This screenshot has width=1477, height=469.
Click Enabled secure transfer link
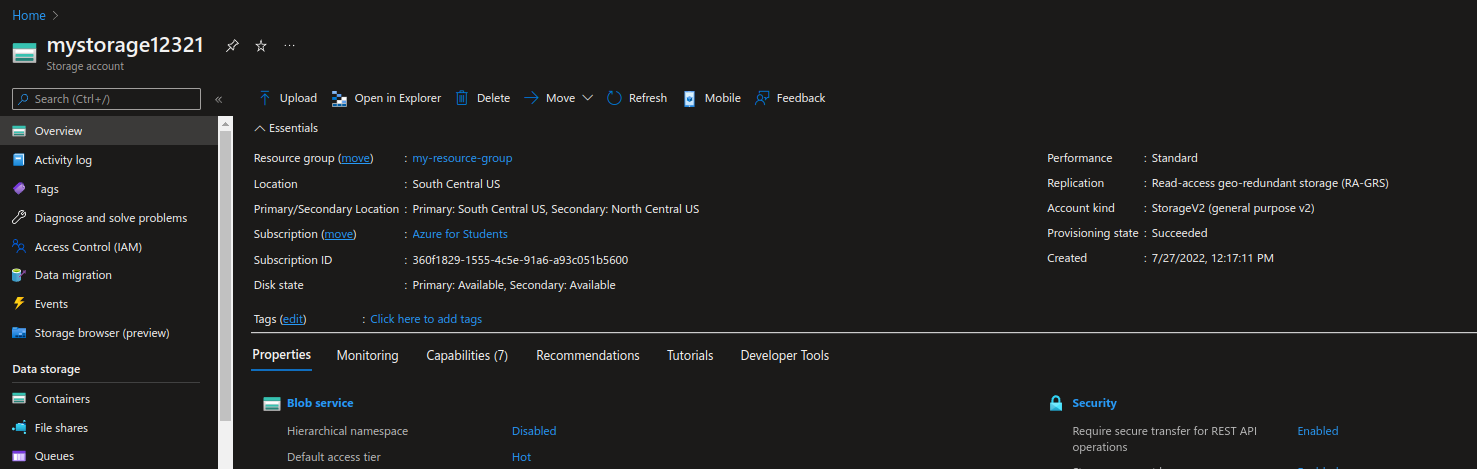coord(1317,431)
